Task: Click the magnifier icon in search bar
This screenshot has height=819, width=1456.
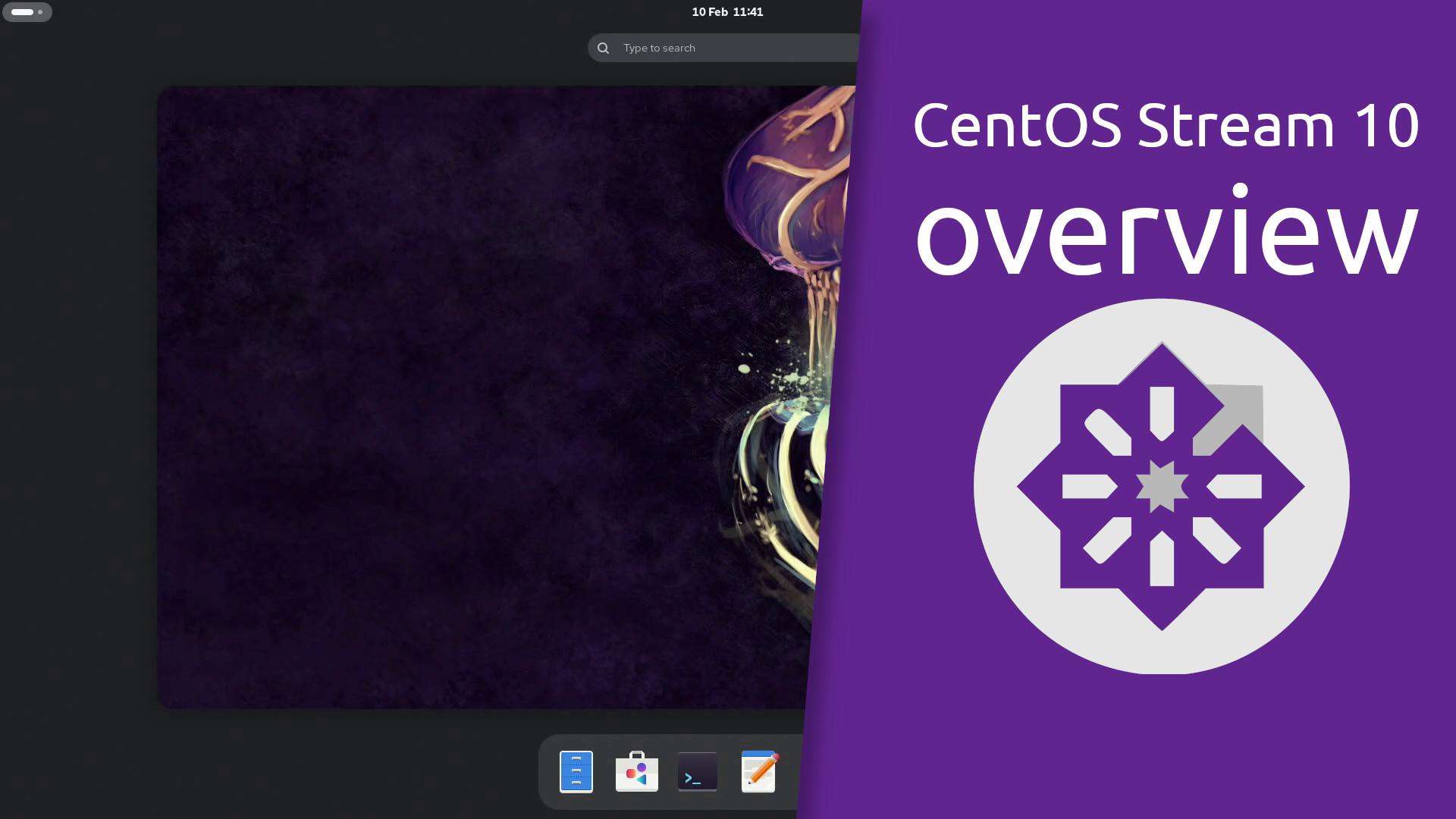Action: click(x=603, y=48)
